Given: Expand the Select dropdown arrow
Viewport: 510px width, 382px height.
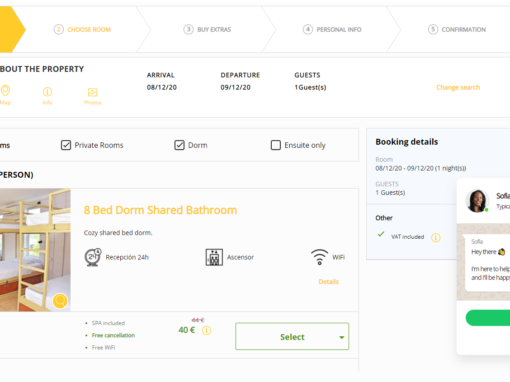Looking at the screenshot, I should (341, 337).
